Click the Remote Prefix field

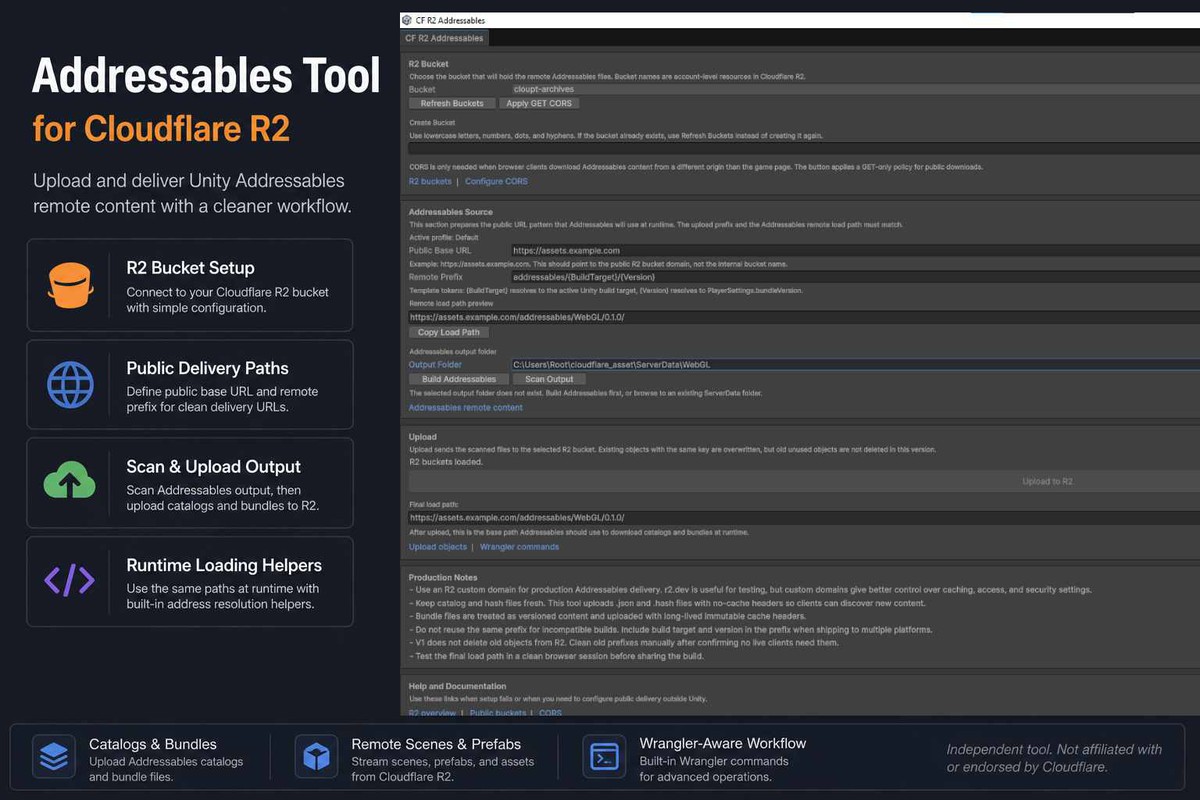point(854,276)
